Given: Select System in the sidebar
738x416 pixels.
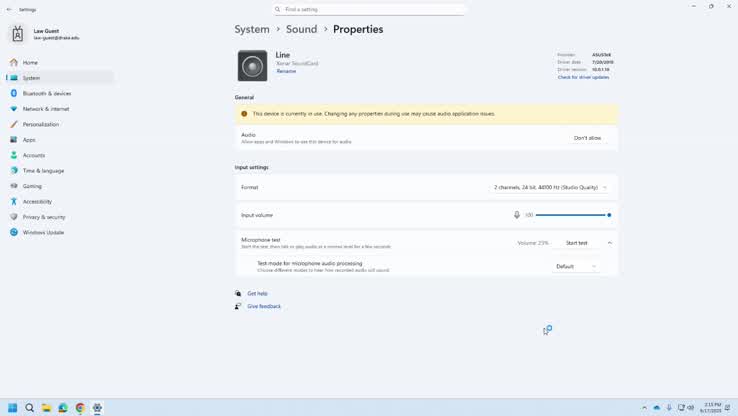Looking at the screenshot, I should tap(60, 78).
